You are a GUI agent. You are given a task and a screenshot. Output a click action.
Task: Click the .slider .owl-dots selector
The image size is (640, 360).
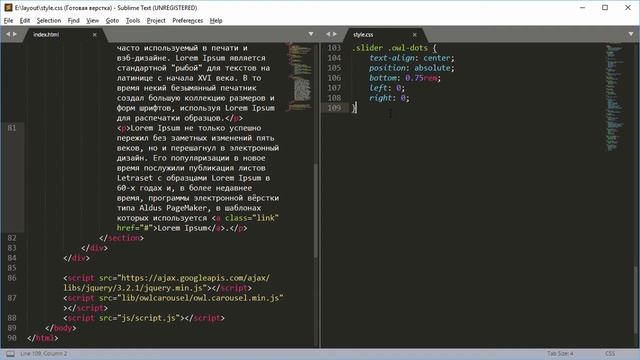point(390,48)
